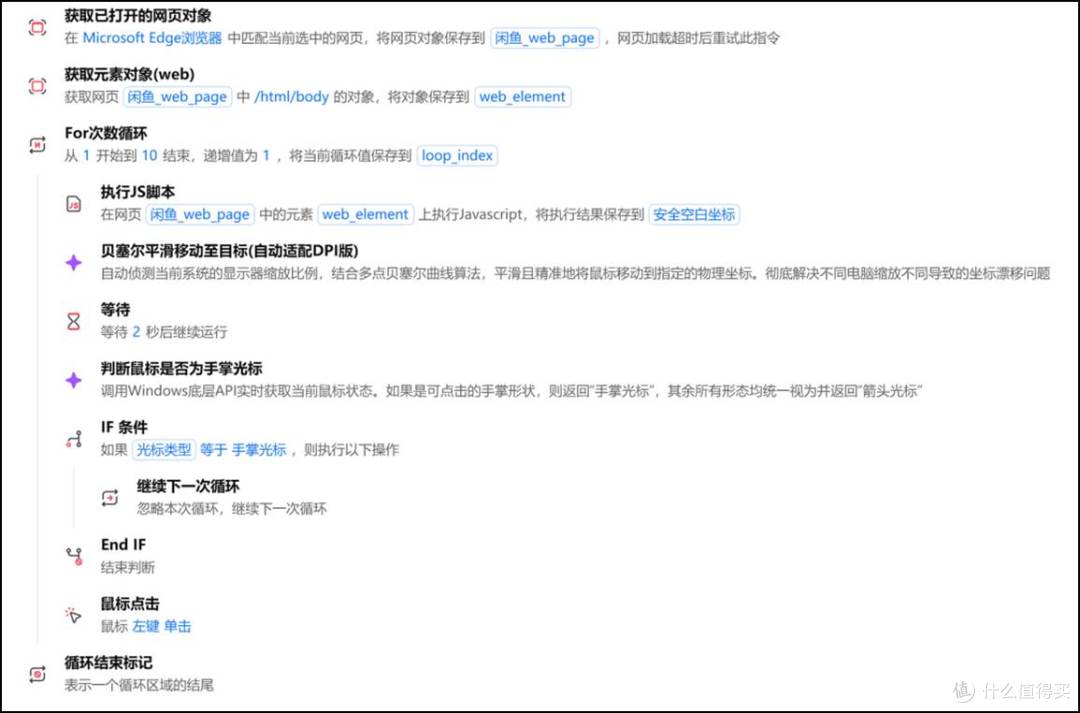
Task: Click the loop_index variable tag
Action: tap(457, 156)
